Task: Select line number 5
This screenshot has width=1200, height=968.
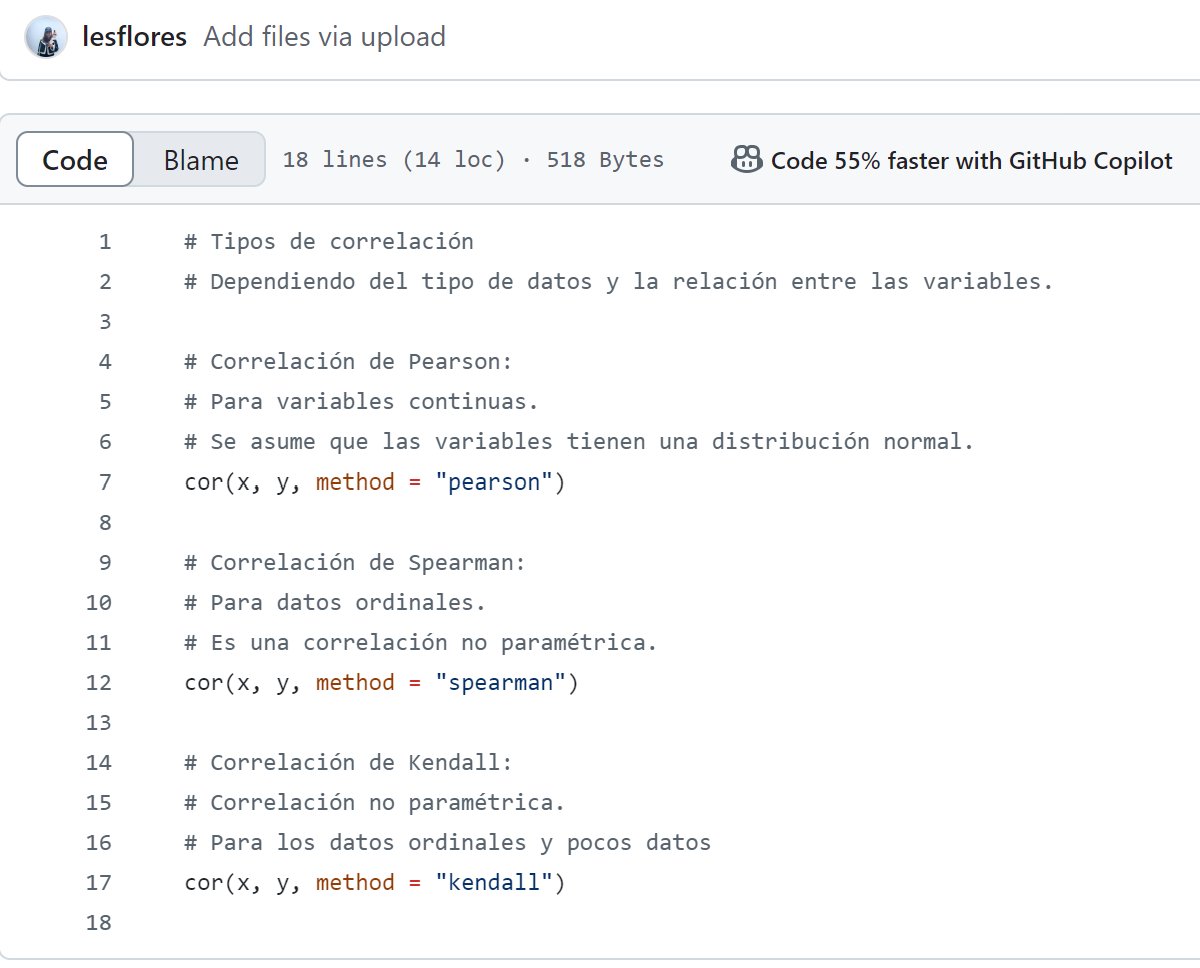Action: point(105,402)
